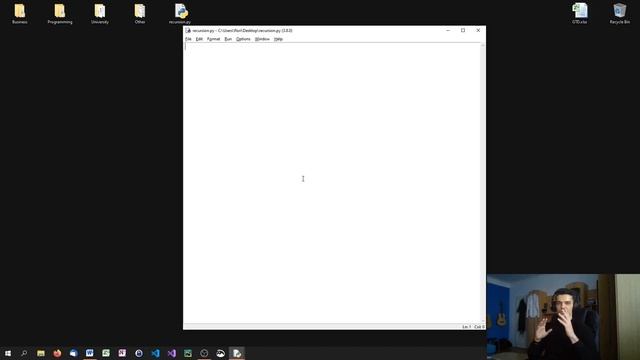
Task: Click the IDLE title bar Python icon
Action: pos(188,31)
